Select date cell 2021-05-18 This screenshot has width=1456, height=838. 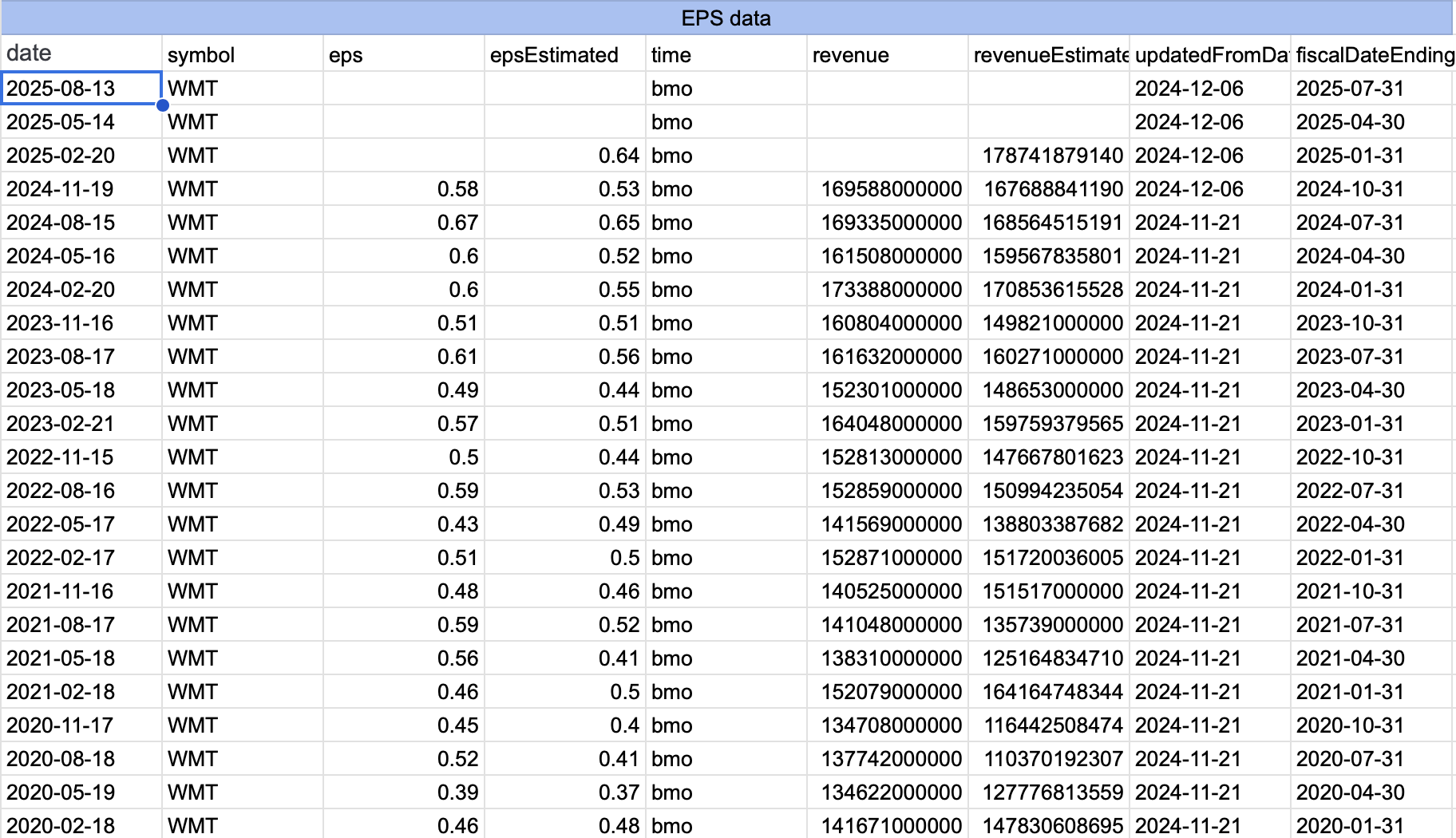tap(81, 658)
